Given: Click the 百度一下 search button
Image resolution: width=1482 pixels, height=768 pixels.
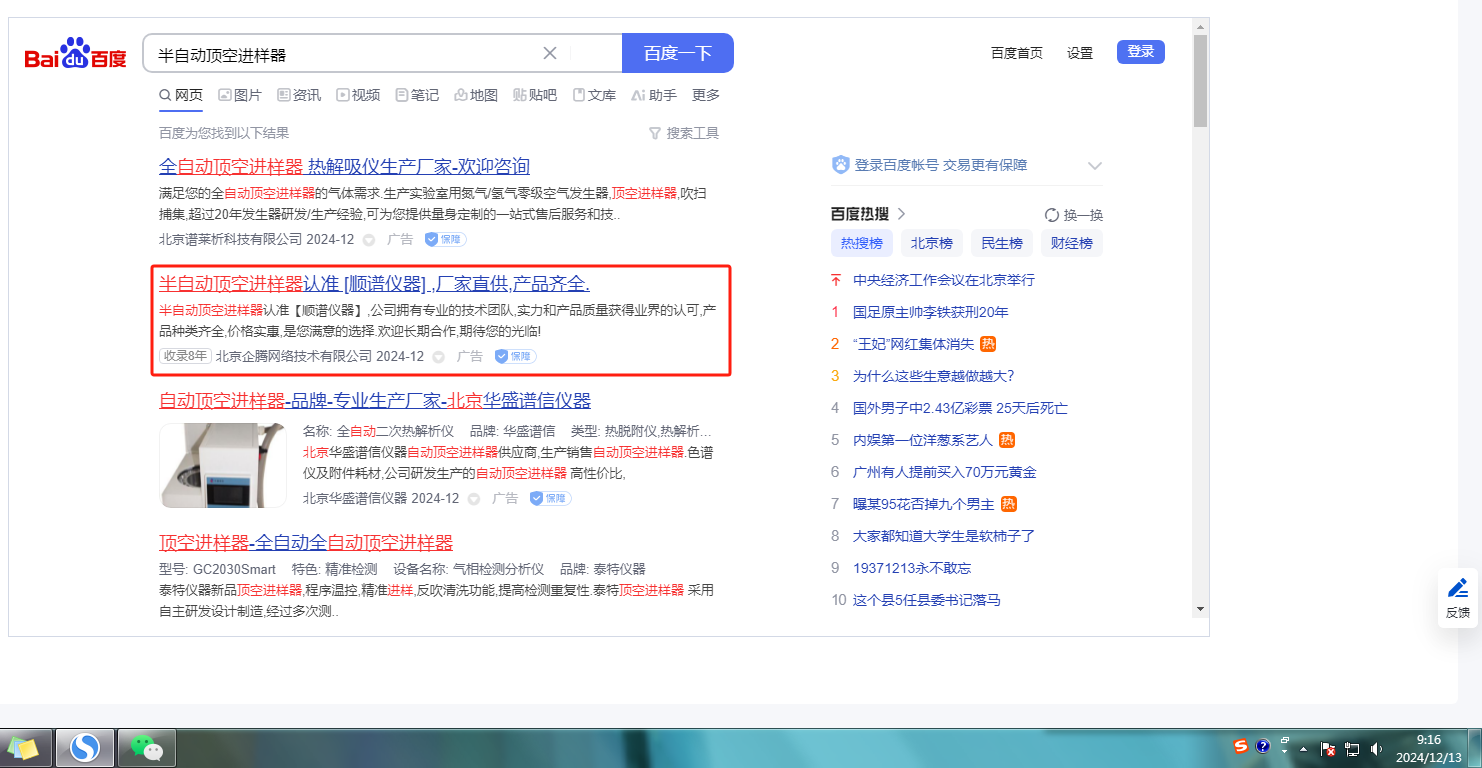Looking at the screenshot, I should pyautogui.click(x=677, y=53).
